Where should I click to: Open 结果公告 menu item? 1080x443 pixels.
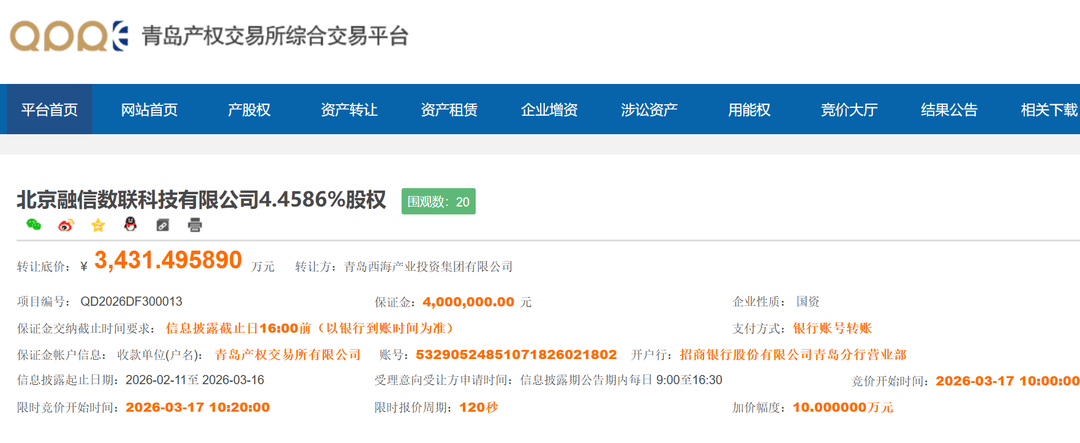(949, 110)
